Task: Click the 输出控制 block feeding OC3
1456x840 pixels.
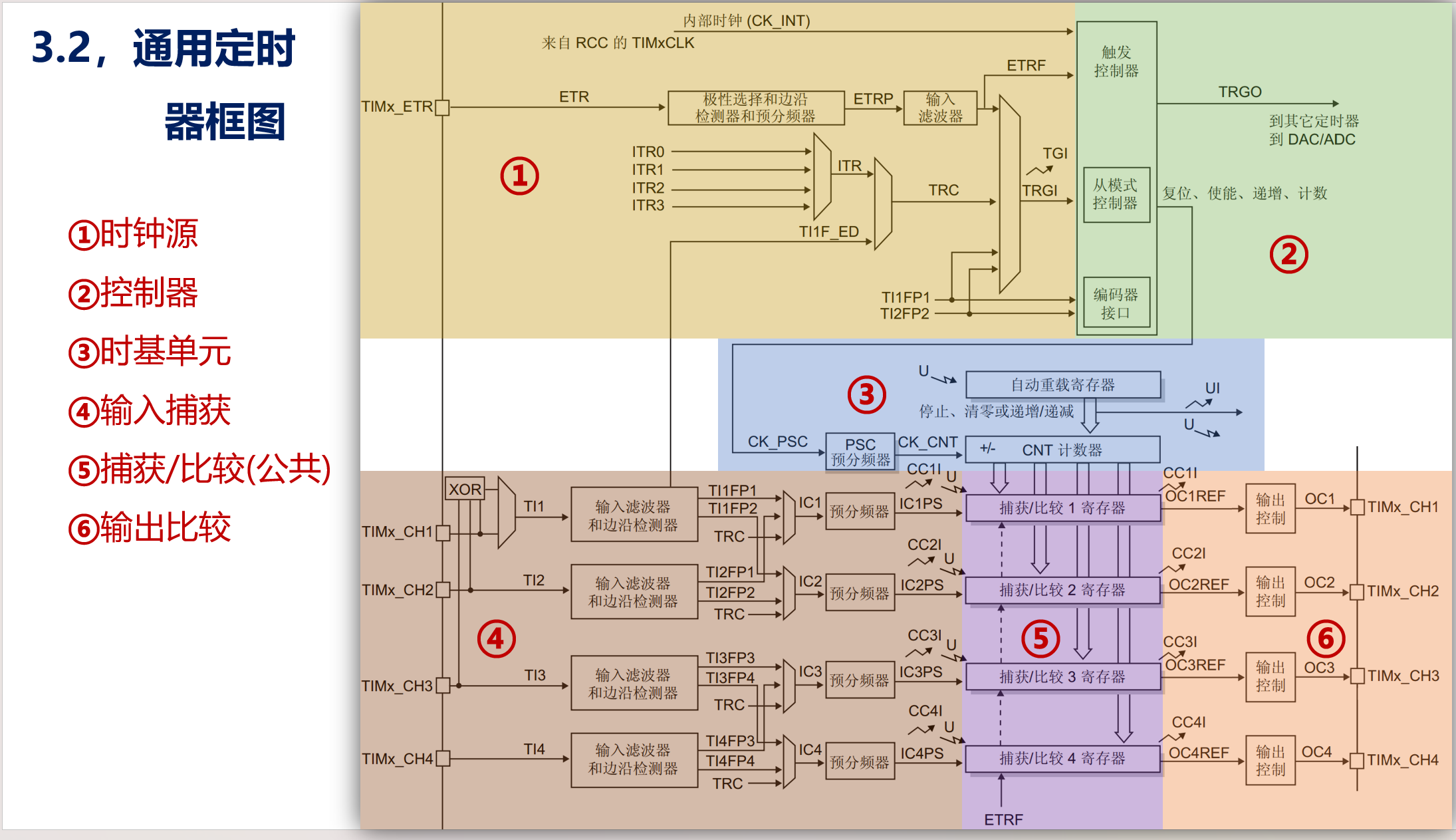Action: click(1271, 676)
